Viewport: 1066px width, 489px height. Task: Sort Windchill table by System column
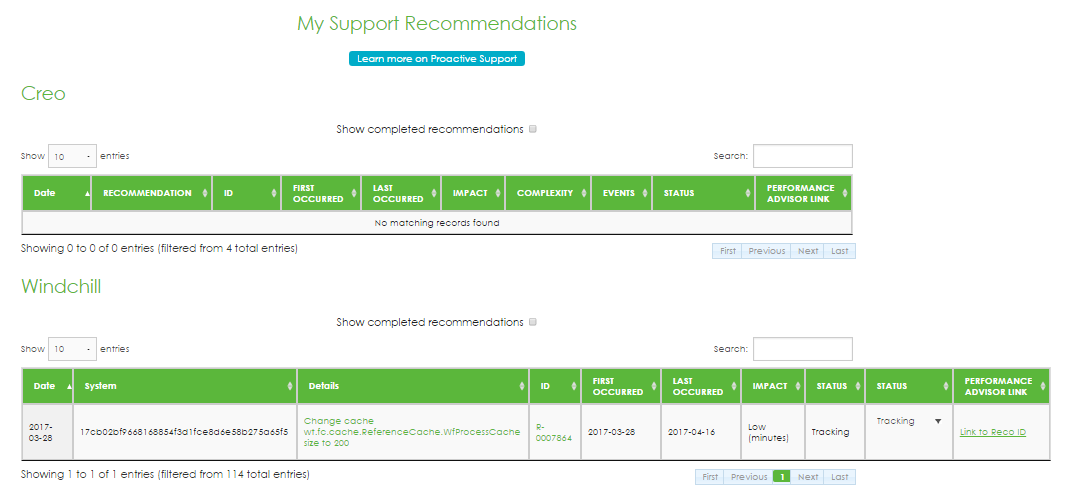185,386
